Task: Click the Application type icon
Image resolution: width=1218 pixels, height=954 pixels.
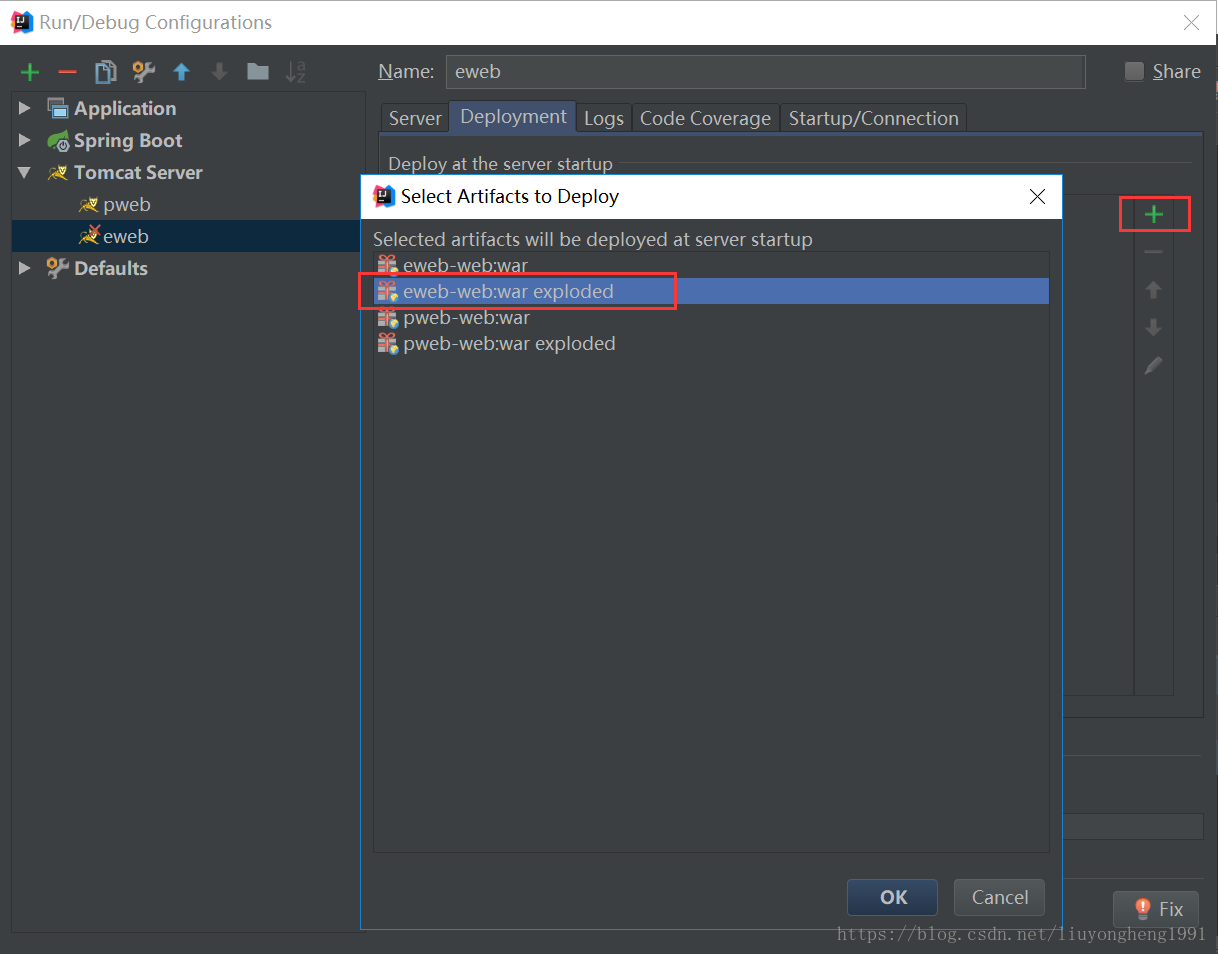Action: pos(57,108)
